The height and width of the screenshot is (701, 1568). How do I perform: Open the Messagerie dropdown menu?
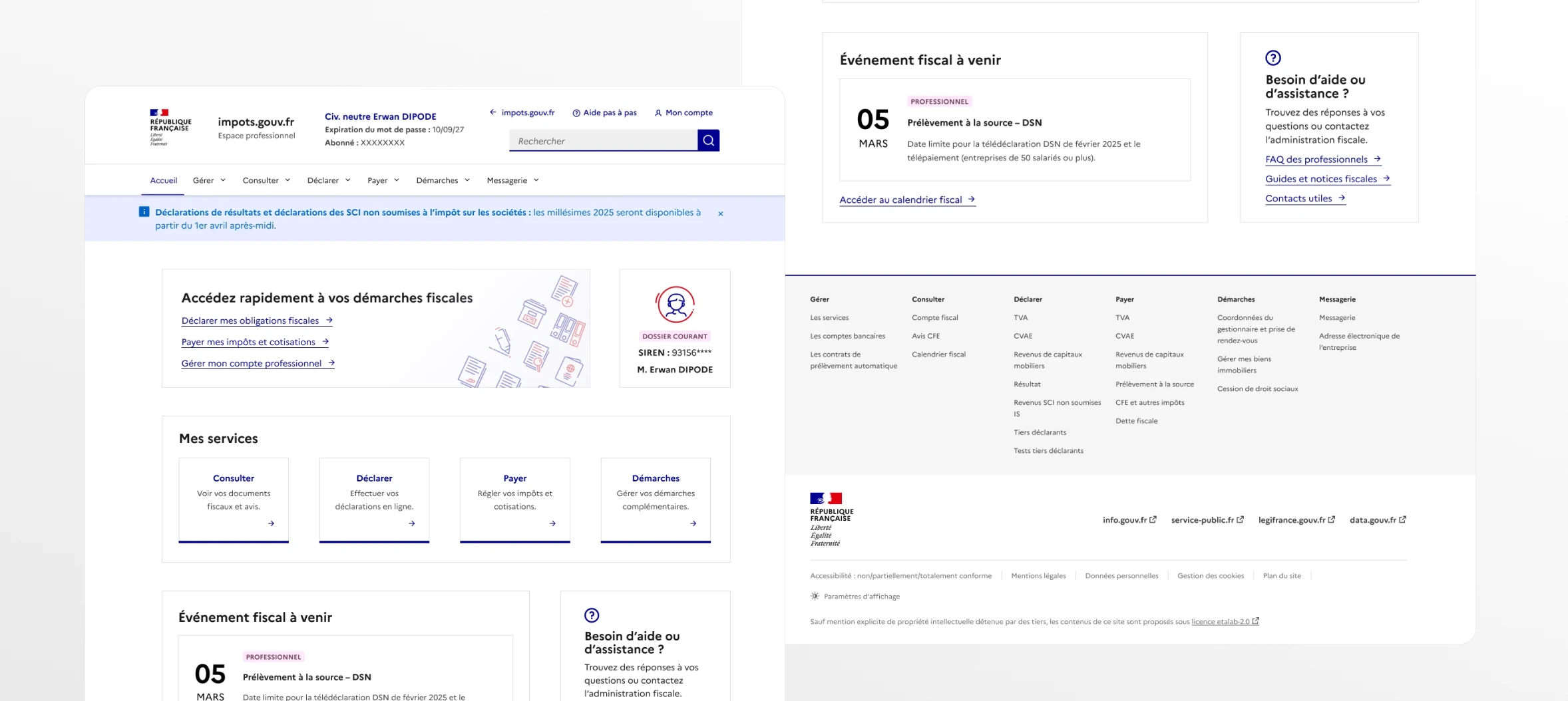point(512,180)
